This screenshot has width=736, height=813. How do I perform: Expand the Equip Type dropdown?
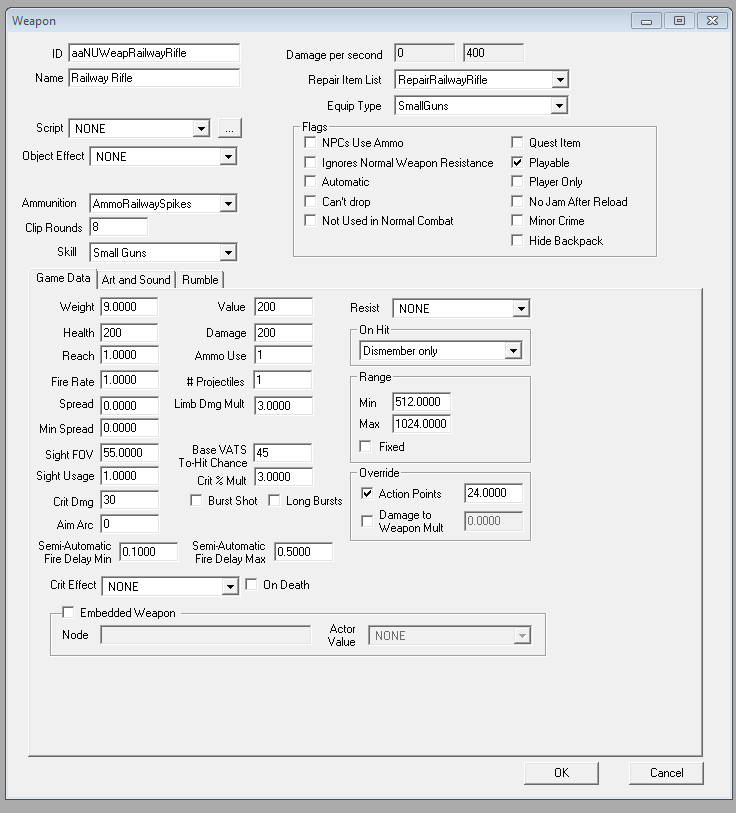click(x=559, y=106)
